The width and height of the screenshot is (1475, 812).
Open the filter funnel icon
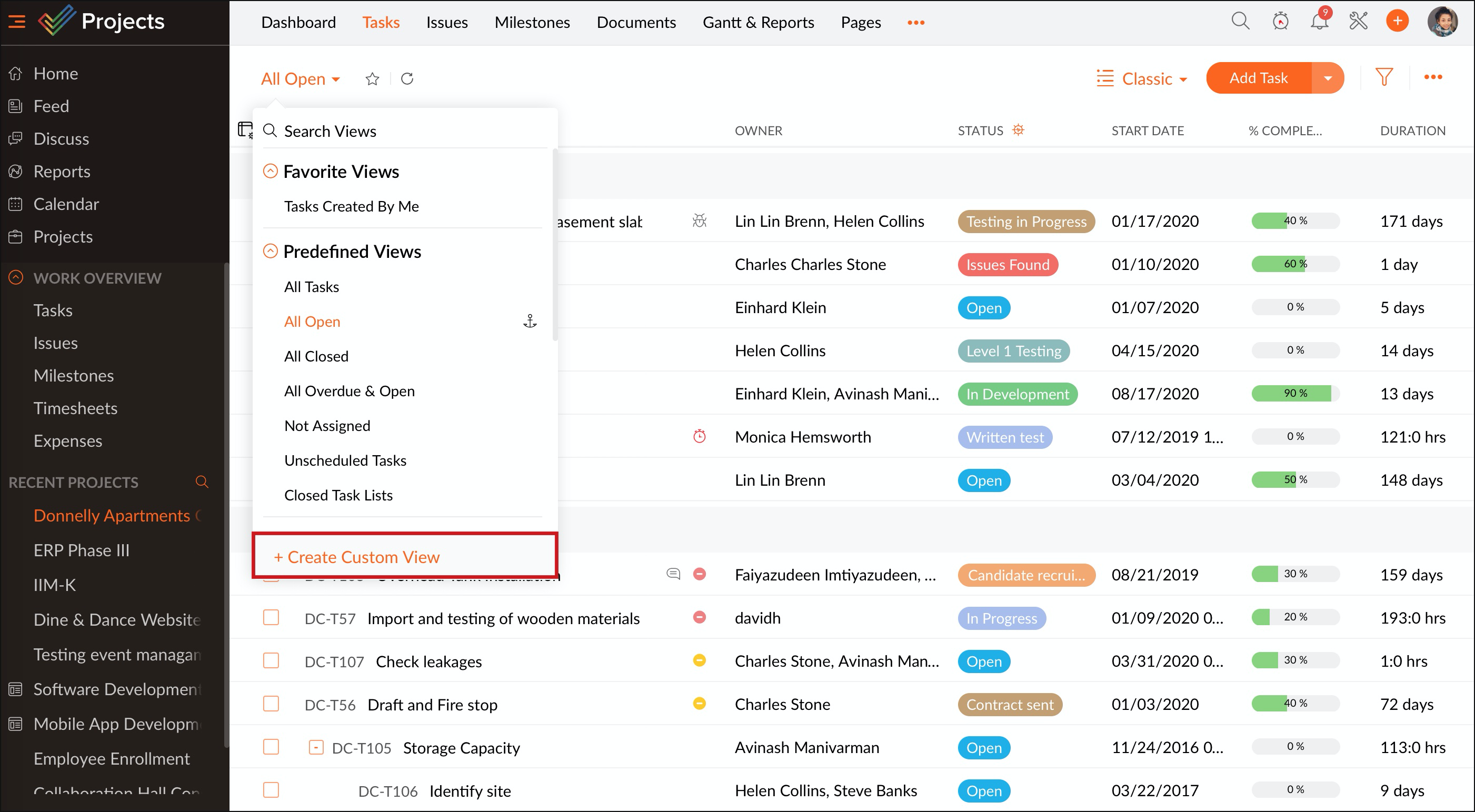click(x=1384, y=77)
